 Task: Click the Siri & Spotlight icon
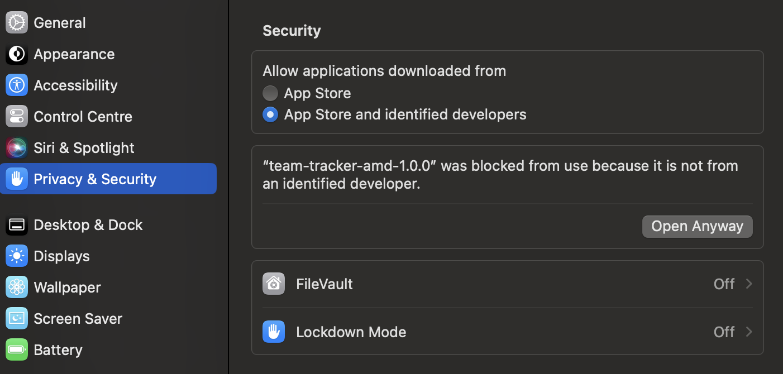click(x=16, y=148)
